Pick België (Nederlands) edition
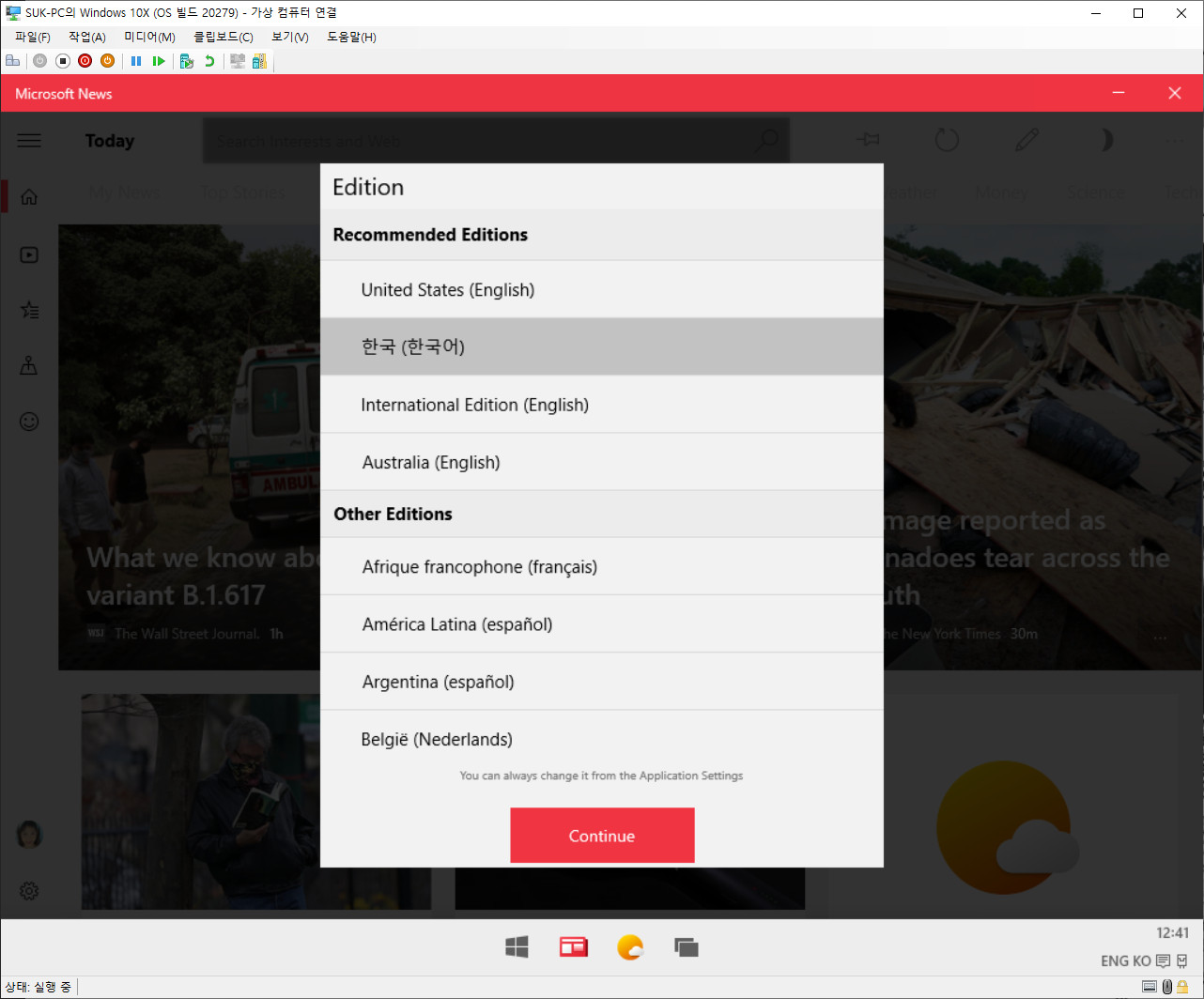1204x999 pixels. click(602, 739)
